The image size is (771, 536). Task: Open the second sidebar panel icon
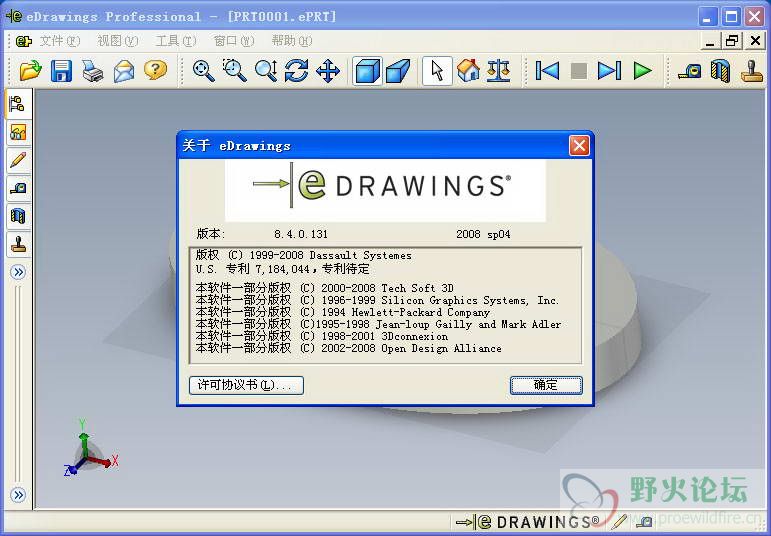(18, 132)
